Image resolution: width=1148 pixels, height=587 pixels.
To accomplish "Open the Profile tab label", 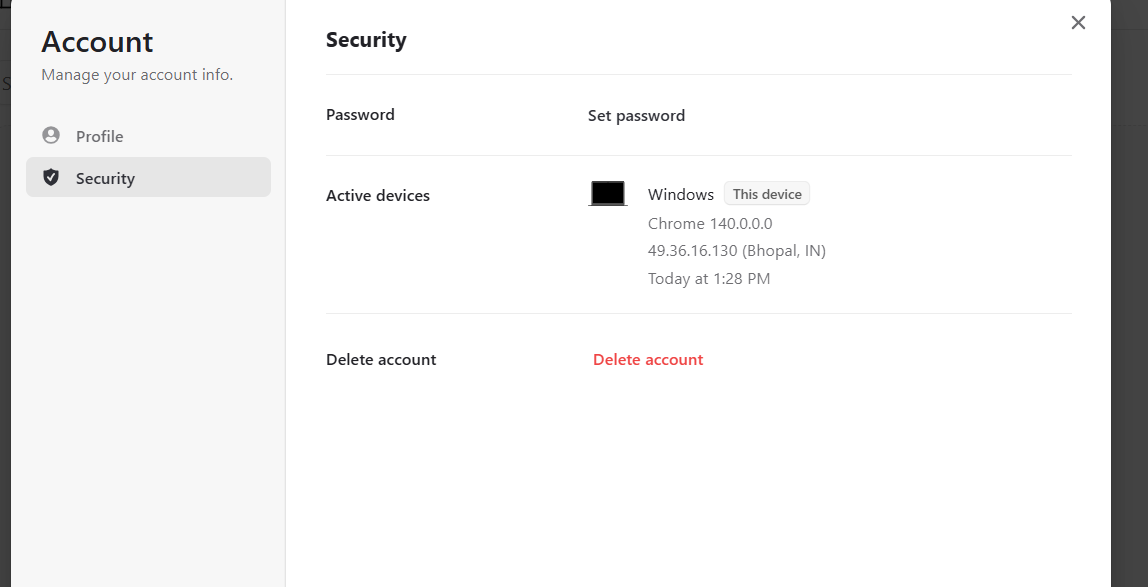I will [x=100, y=136].
